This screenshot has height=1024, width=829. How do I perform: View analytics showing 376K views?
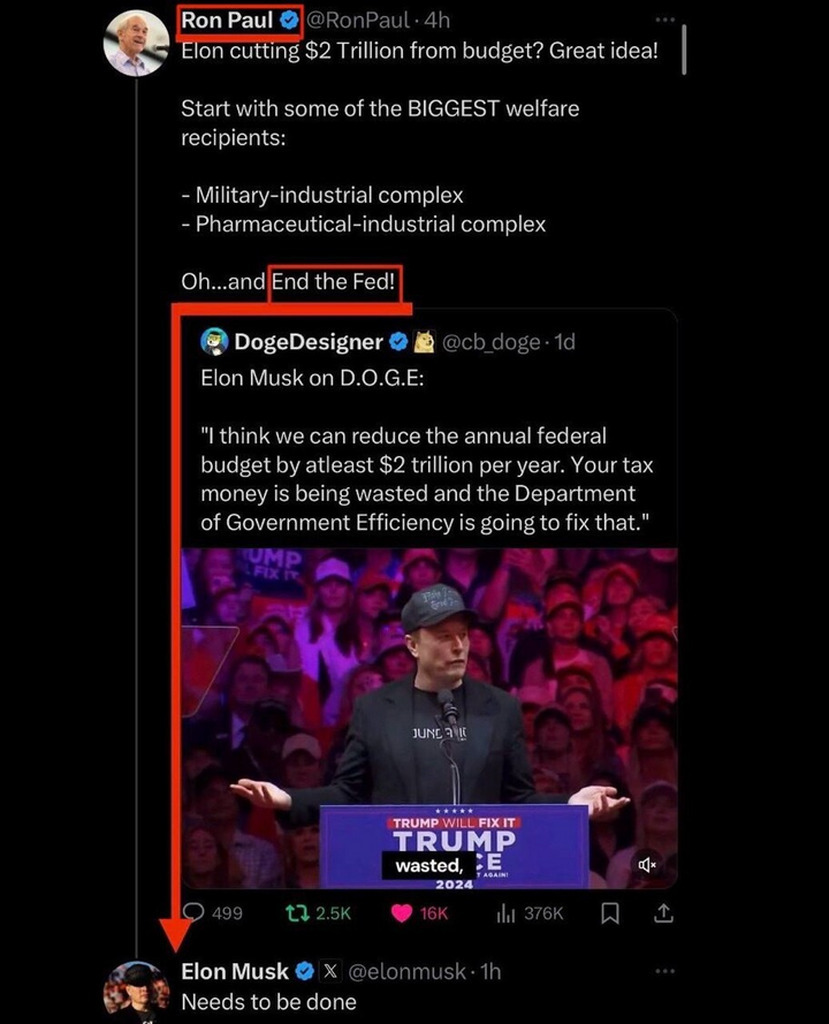click(506, 913)
